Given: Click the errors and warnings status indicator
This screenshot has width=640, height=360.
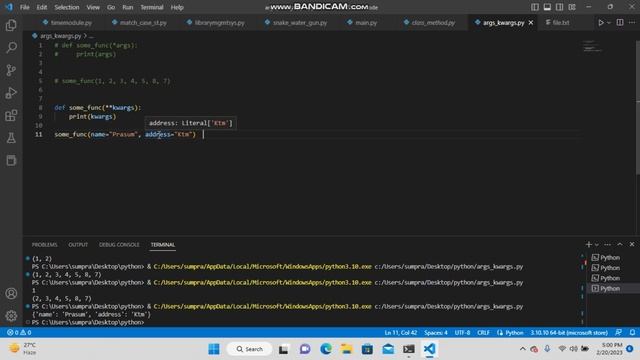Looking at the screenshot, I should click(x=19, y=332).
